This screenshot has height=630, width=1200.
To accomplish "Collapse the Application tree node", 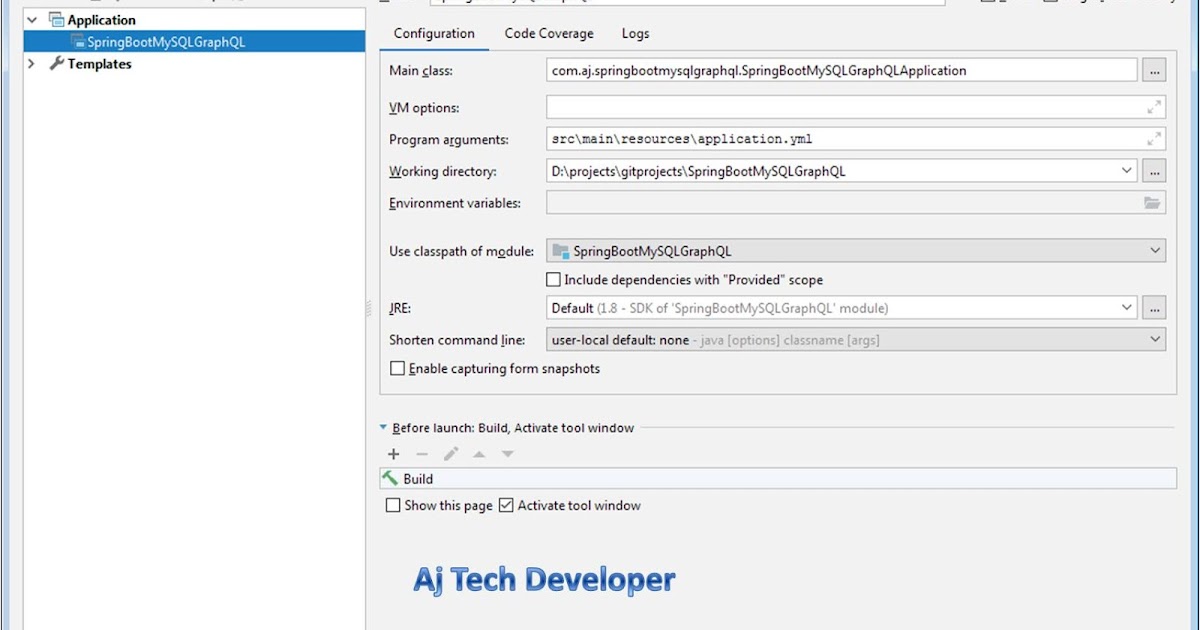I will pyautogui.click(x=32, y=19).
